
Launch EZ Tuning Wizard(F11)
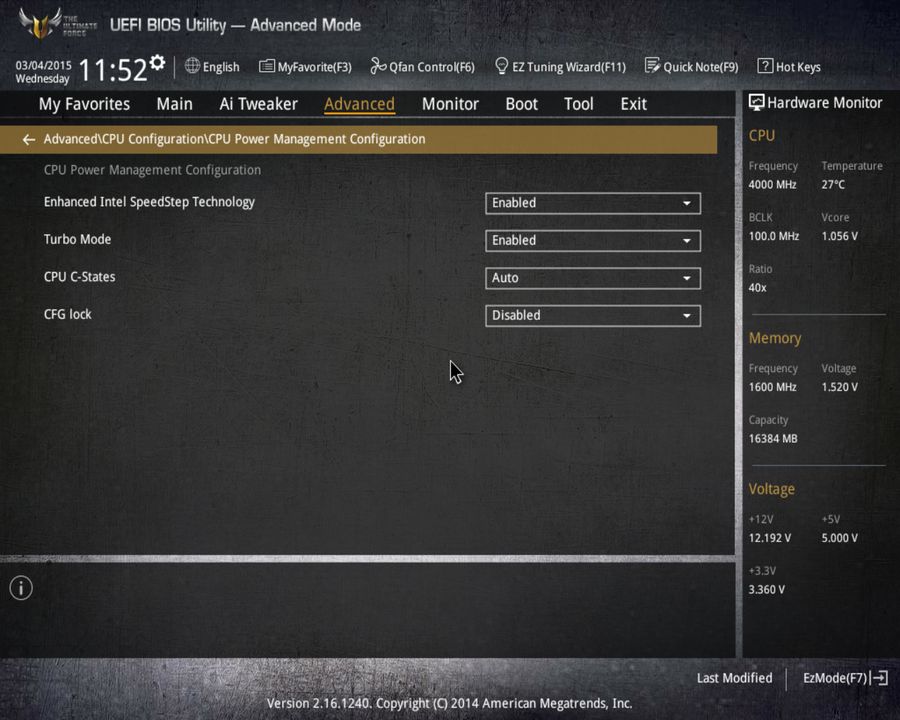[x=569, y=67]
